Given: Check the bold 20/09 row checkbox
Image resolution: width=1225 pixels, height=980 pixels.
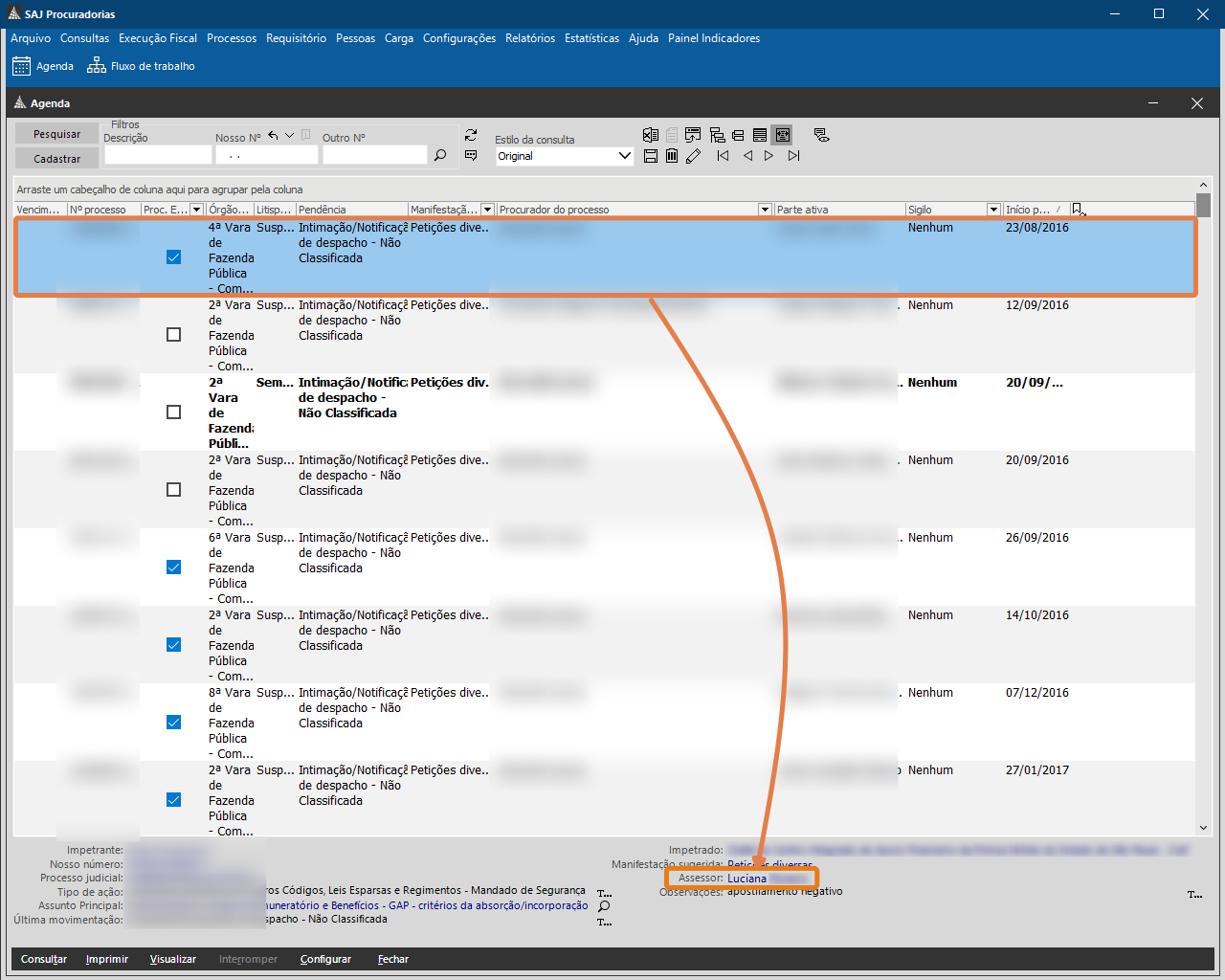Looking at the screenshot, I should click(173, 412).
